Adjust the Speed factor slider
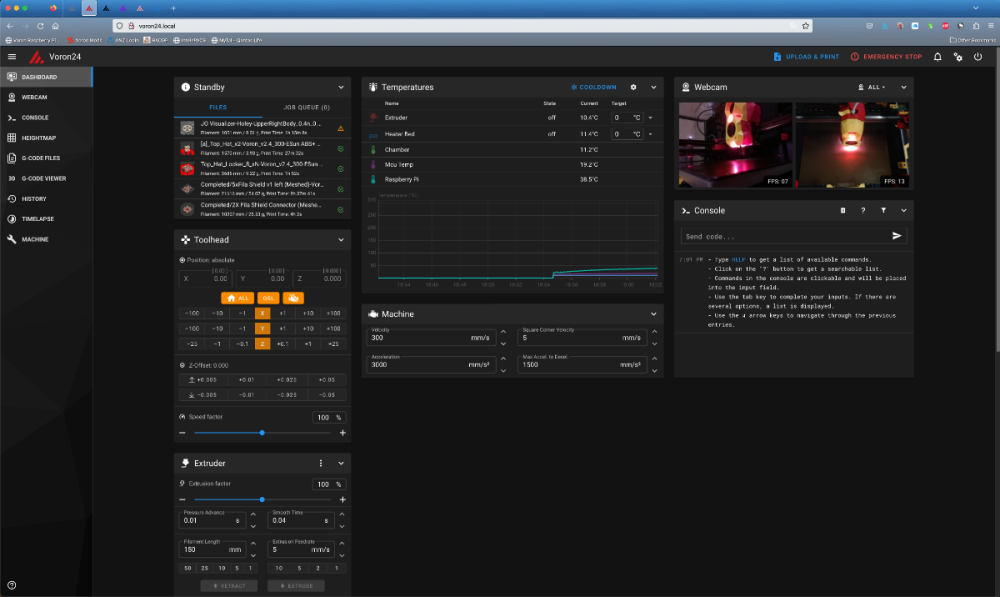1000x597 pixels. click(262, 433)
